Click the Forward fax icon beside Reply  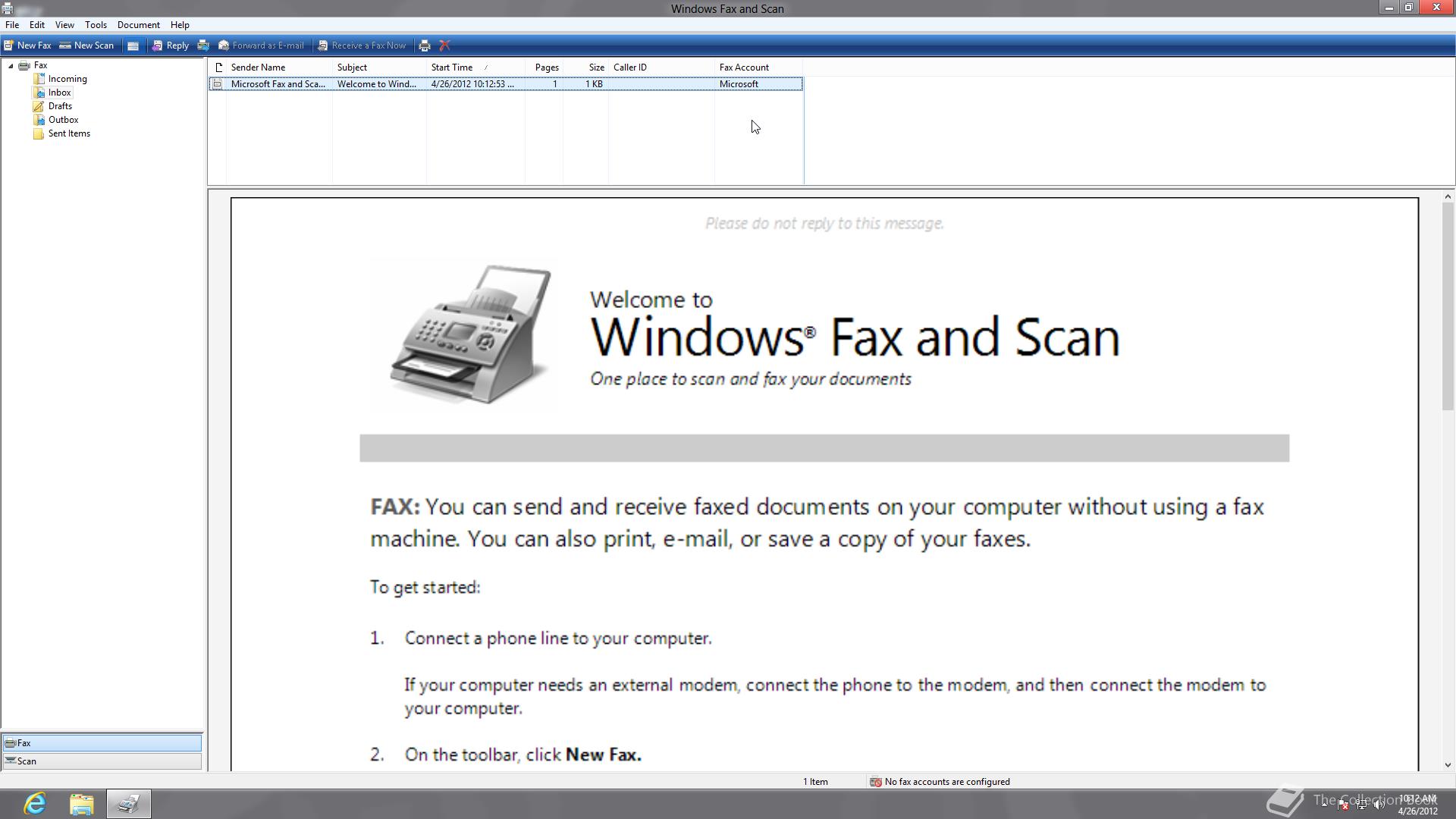click(x=203, y=45)
